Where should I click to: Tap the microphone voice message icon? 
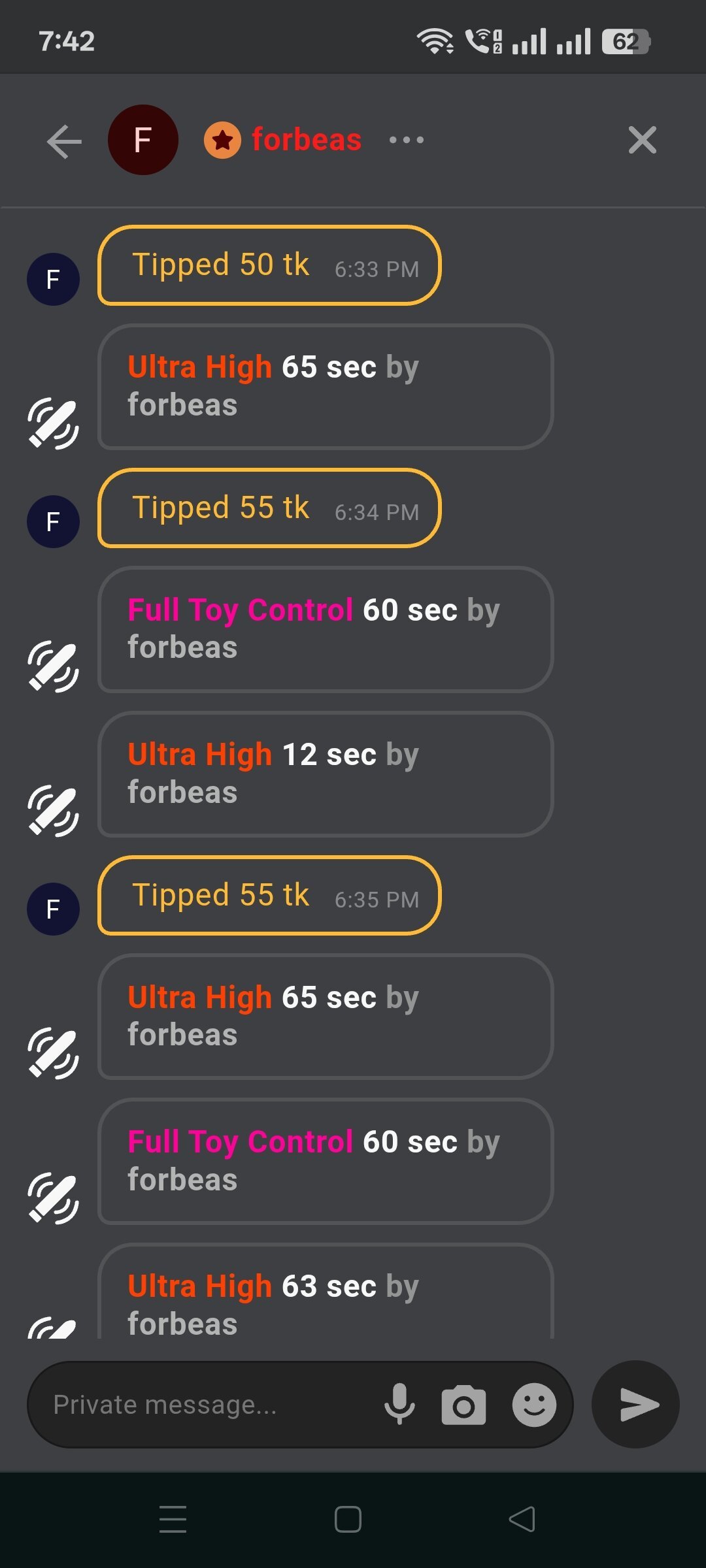[x=399, y=1404]
